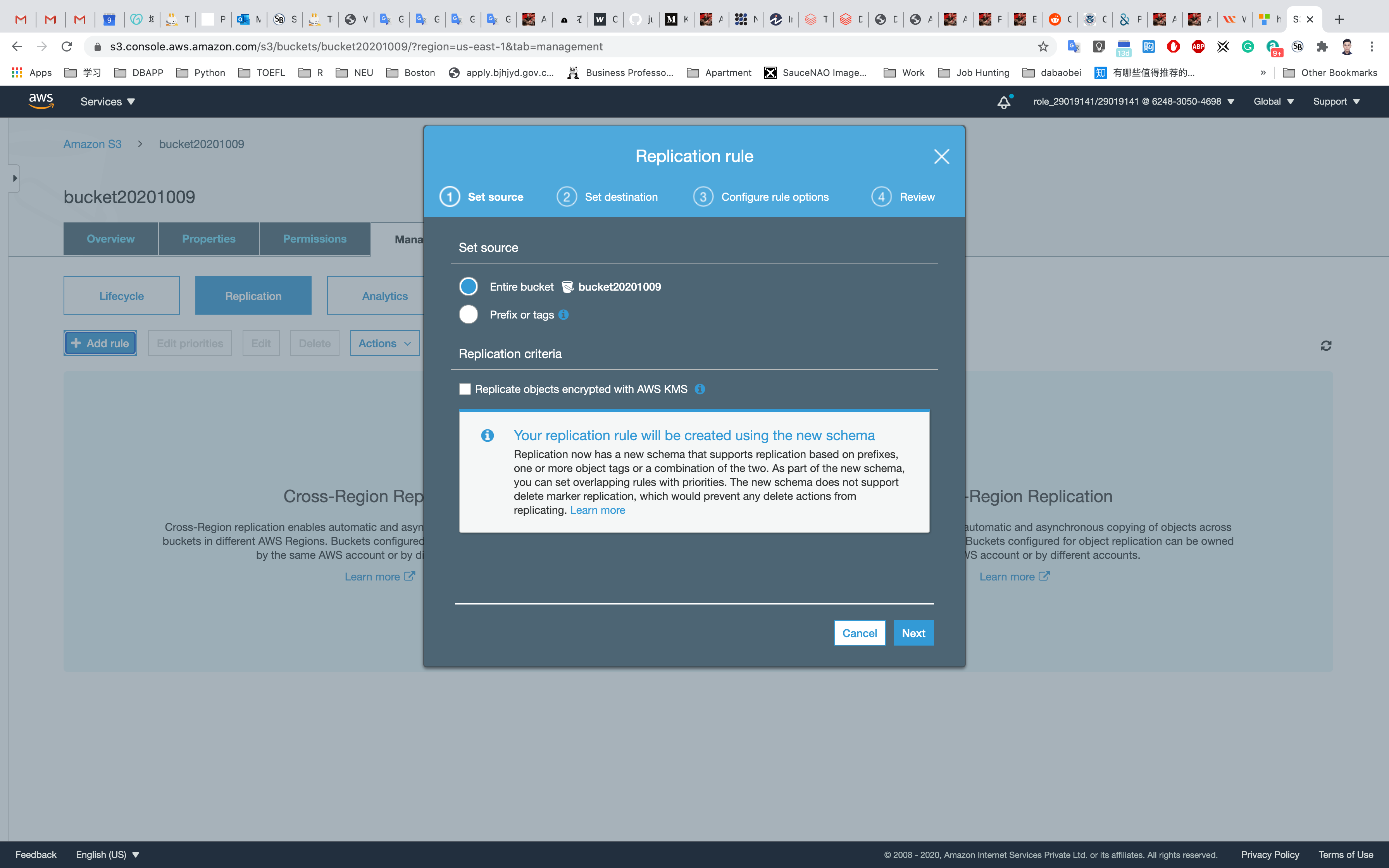This screenshot has width=1389, height=868.
Task: Open the Lifecycle management section
Action: 122,296
